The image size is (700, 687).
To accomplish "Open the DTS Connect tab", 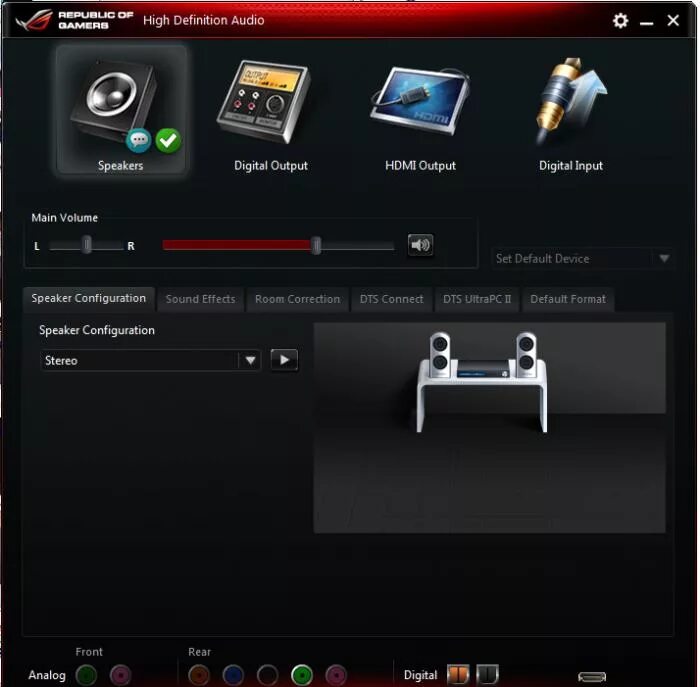I will point(392,299).
